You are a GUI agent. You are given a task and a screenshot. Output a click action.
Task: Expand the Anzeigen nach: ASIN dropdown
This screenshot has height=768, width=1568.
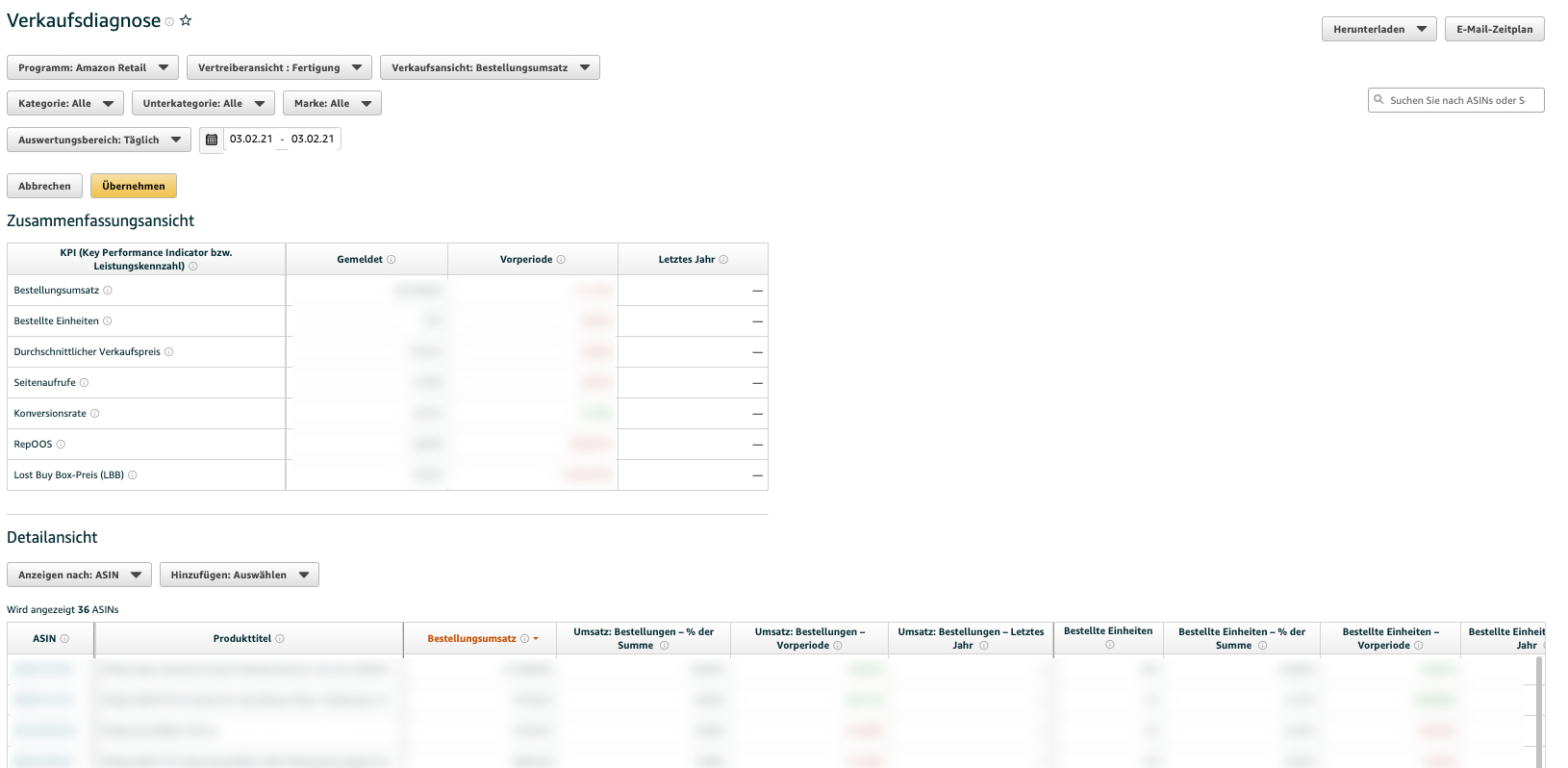(79, 575)
